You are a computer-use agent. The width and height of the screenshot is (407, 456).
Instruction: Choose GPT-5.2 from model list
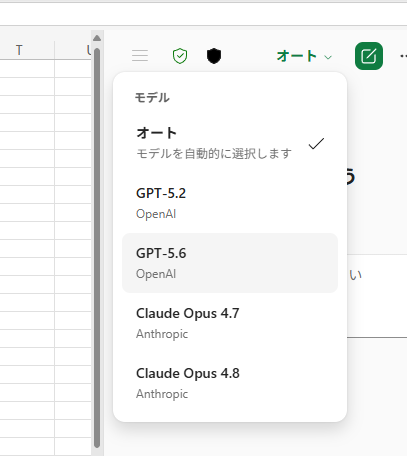(230, 203)
